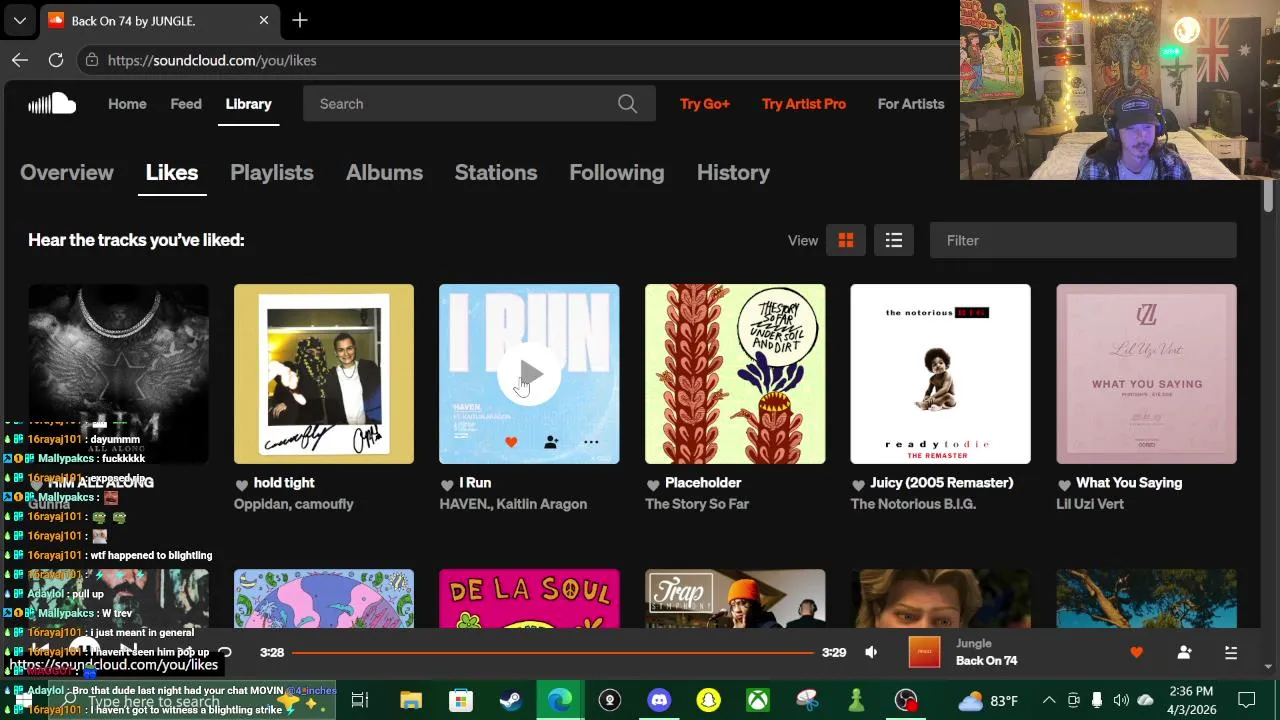Toggle like heart beside Placeholder title

pos(653,484)
